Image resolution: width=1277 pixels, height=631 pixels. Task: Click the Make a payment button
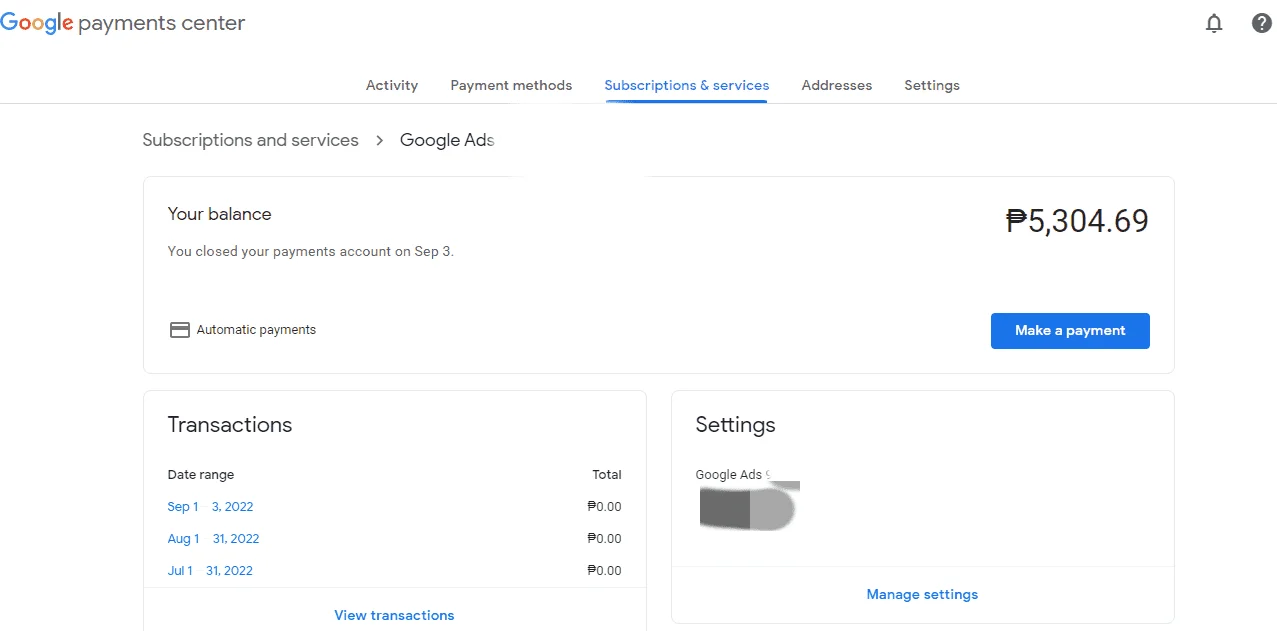[x=1070, y=331]
